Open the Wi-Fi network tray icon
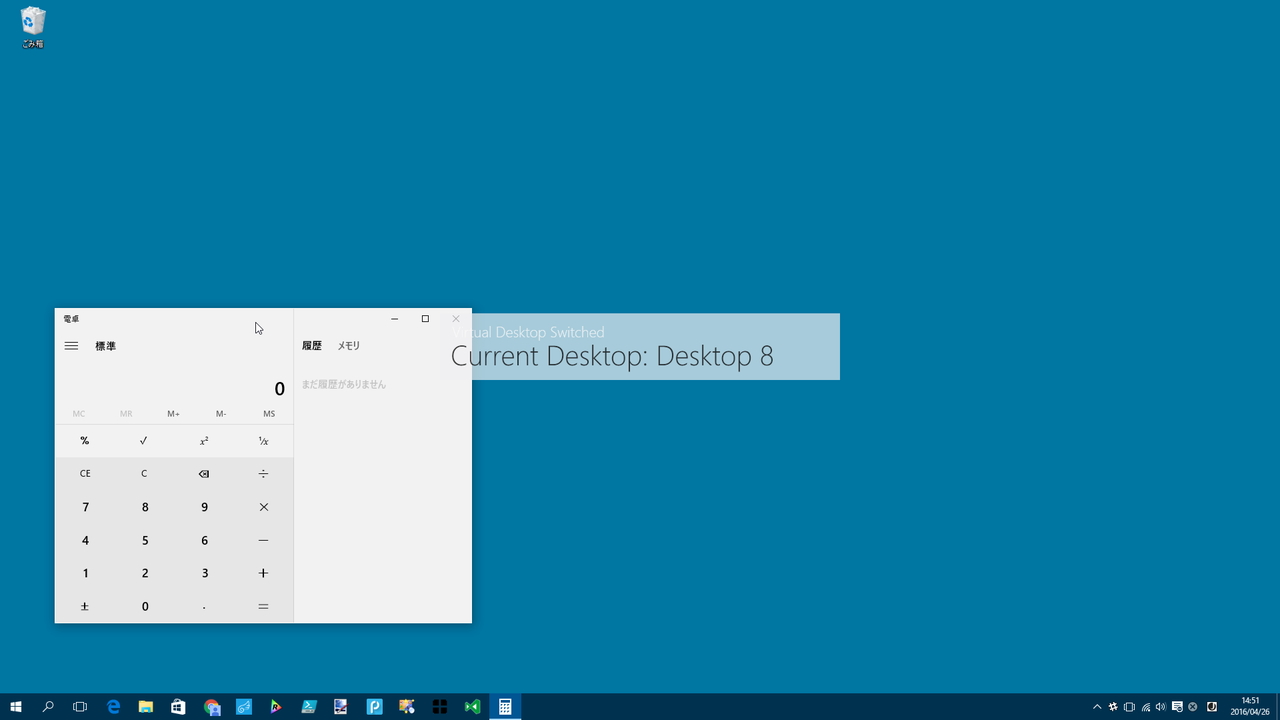The image size is (1280, 720). pos(1145,707)
